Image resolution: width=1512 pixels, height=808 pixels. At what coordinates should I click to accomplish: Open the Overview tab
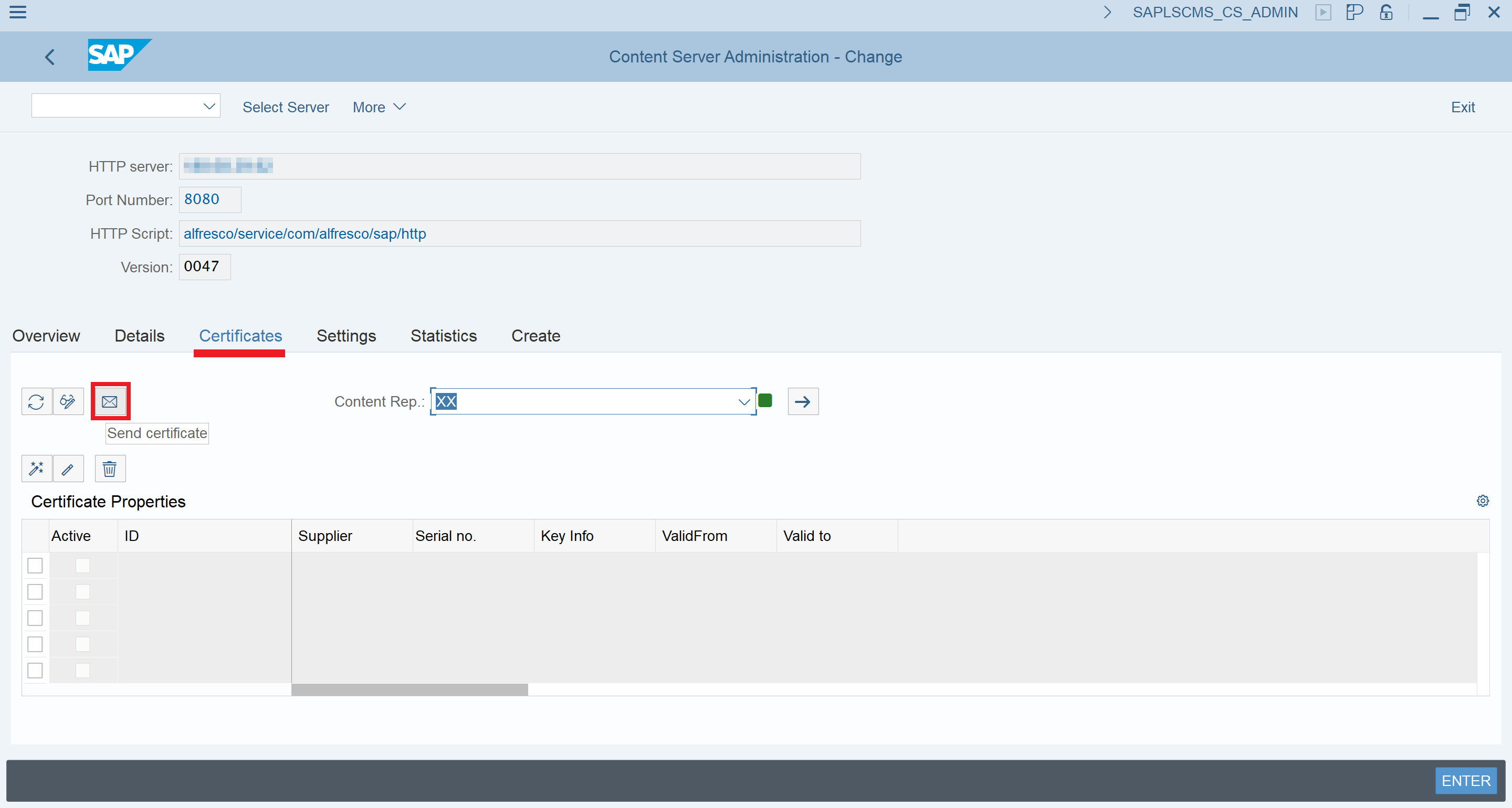click(46, 336)
